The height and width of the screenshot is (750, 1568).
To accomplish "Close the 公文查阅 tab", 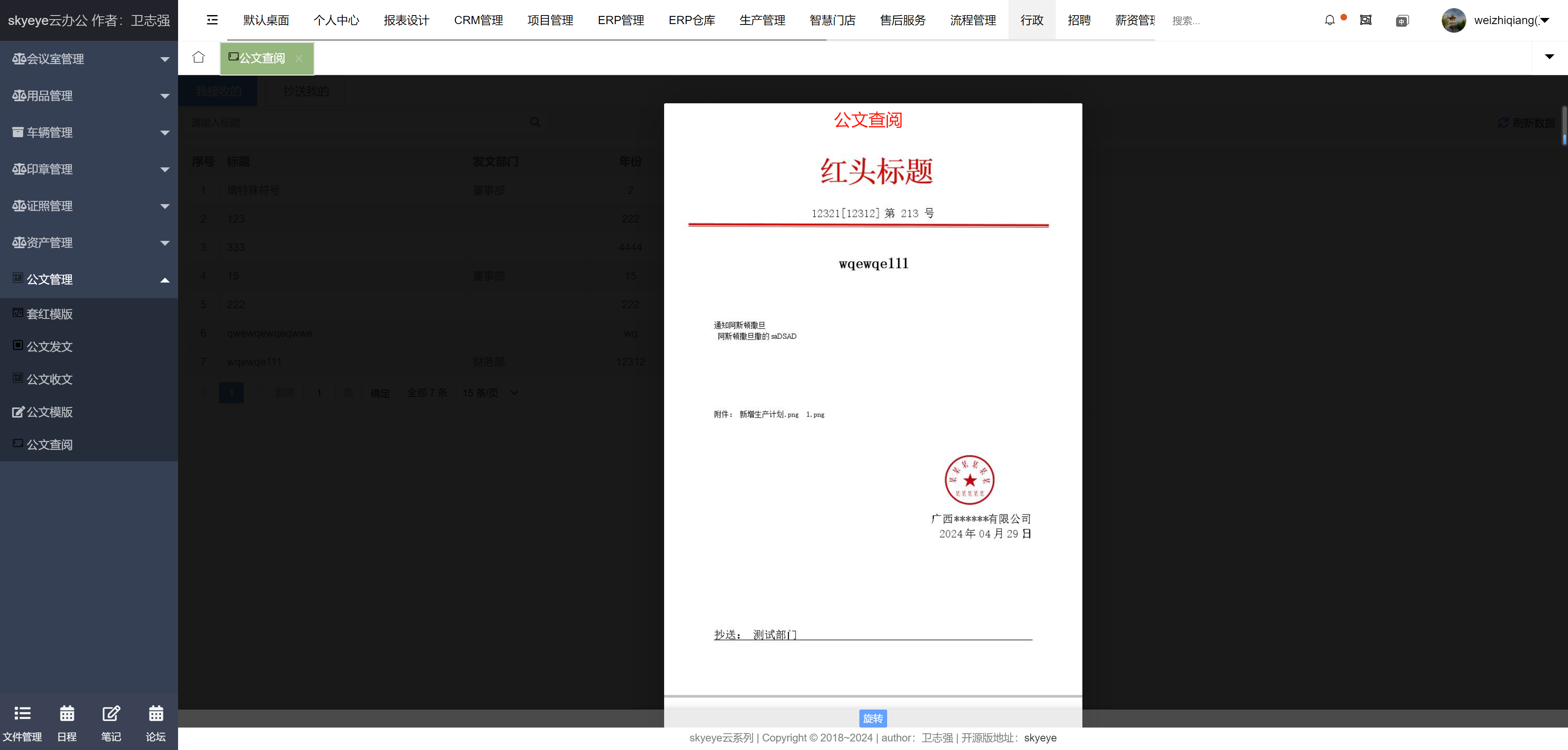I will coord(299,58).
